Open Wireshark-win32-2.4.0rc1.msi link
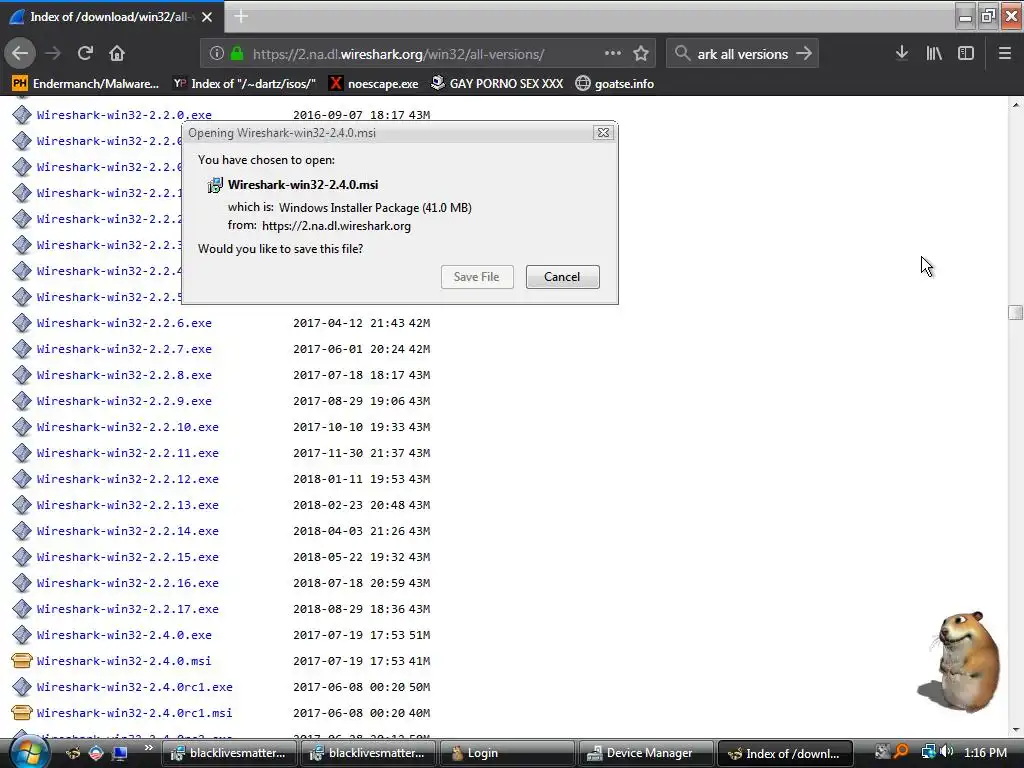1024x768 pixels. coord(135,714)
